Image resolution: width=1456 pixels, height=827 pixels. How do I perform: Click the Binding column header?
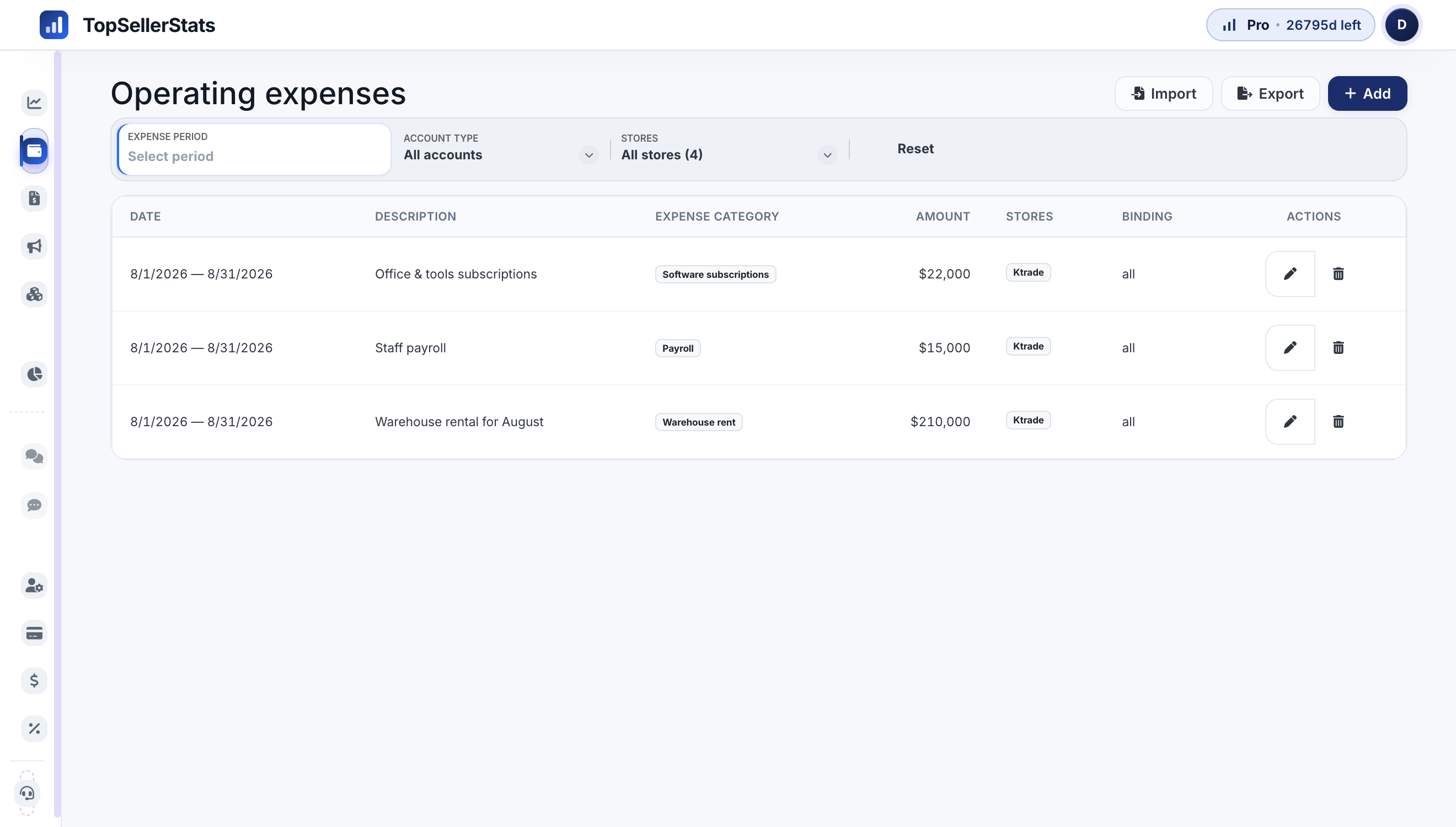coord(1147,217)
